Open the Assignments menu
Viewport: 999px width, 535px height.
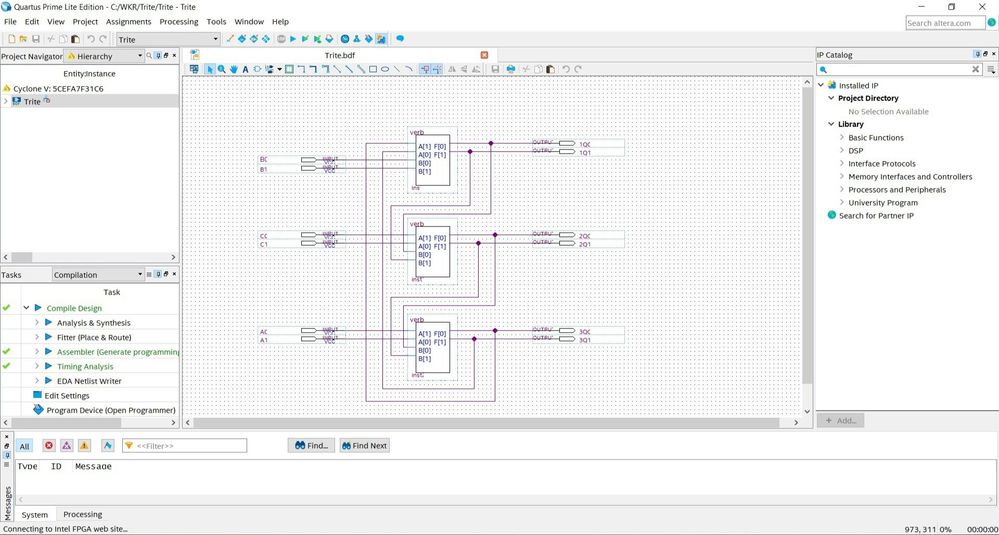pyautogui.click(x=129, y=21)
